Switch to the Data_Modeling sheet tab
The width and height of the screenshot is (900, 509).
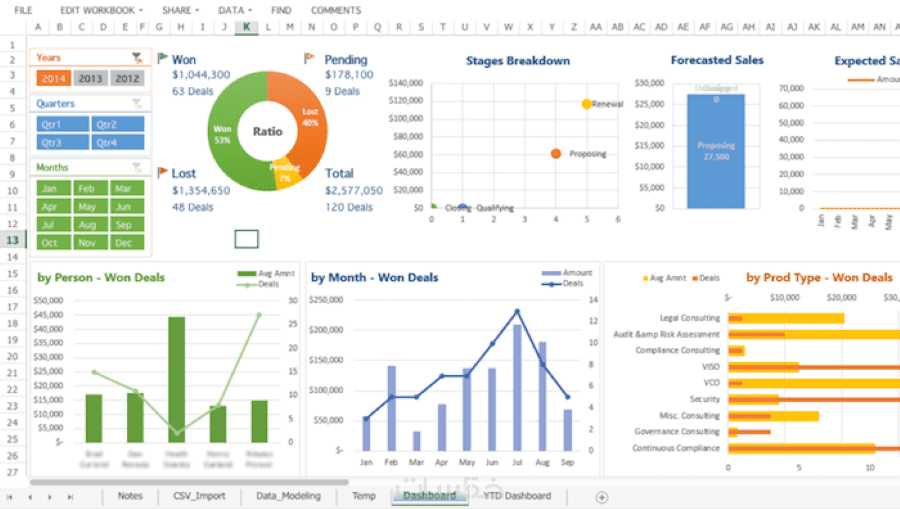(288, 496)
